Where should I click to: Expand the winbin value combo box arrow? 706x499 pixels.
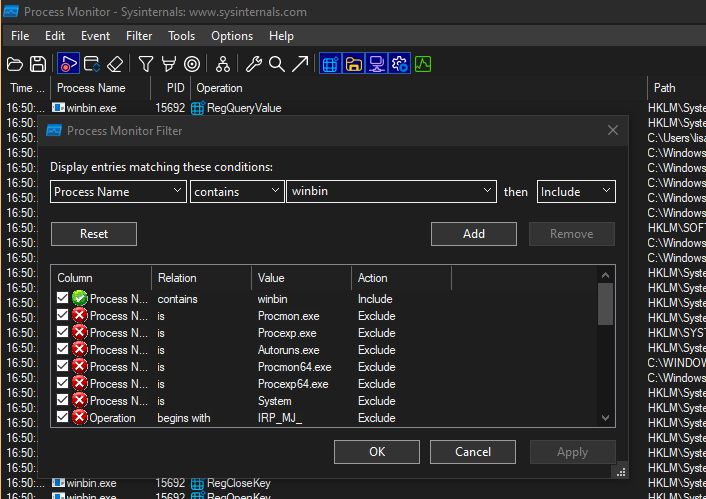pos(487,191)
